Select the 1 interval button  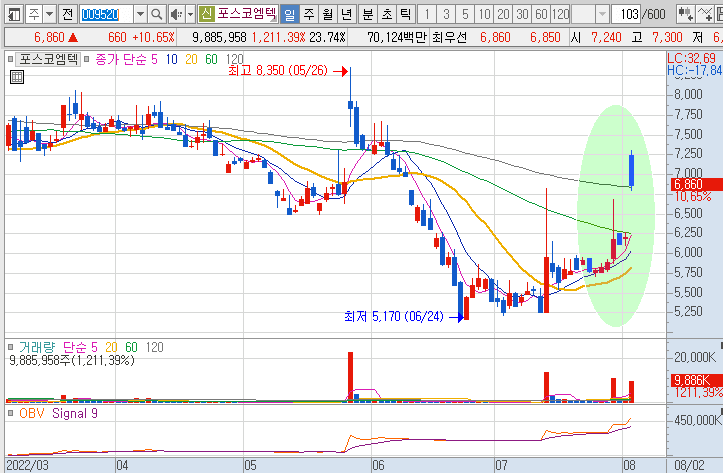coord(427,15)
